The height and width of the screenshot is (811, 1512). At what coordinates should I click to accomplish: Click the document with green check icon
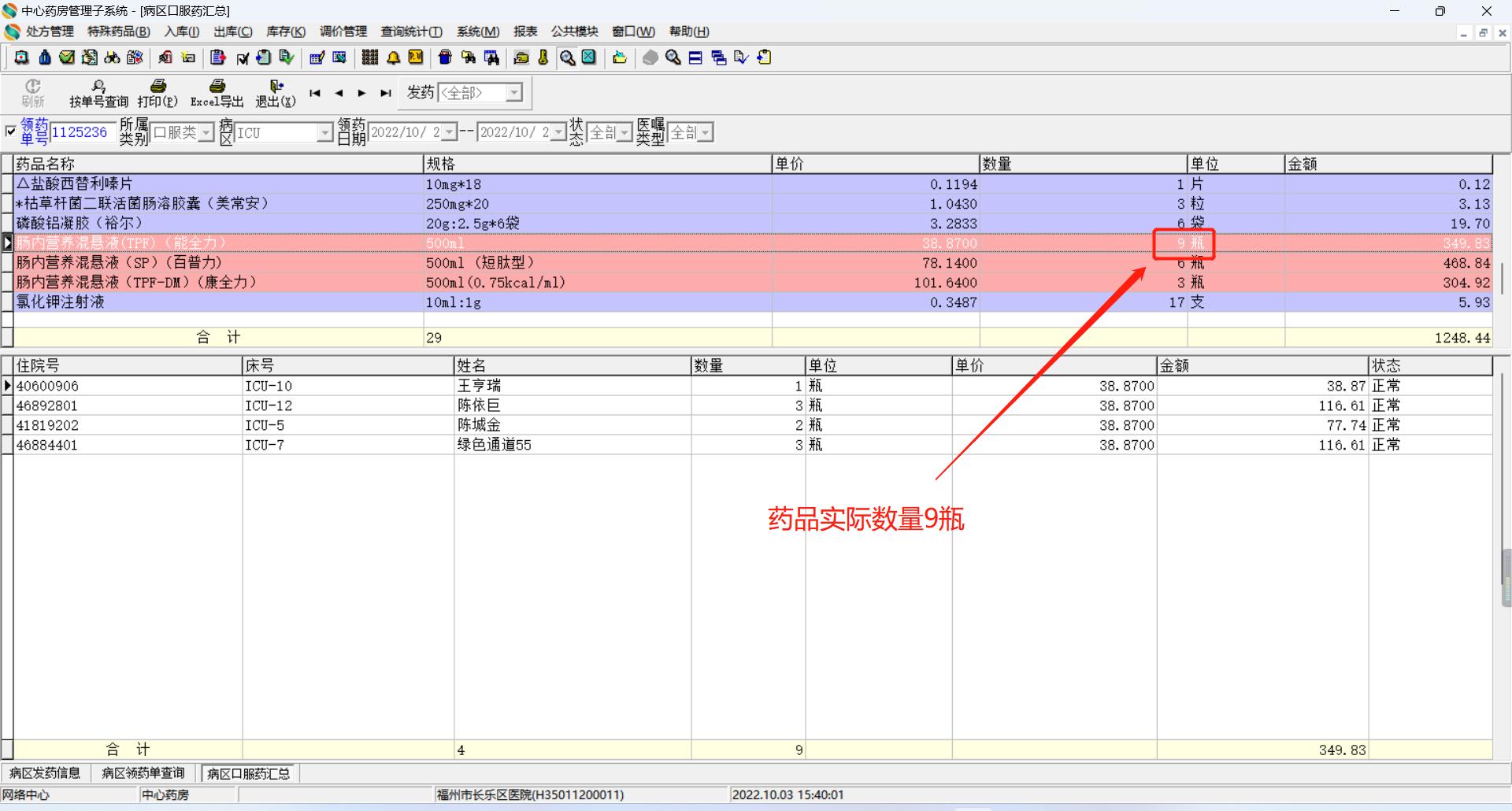point(286,57)
